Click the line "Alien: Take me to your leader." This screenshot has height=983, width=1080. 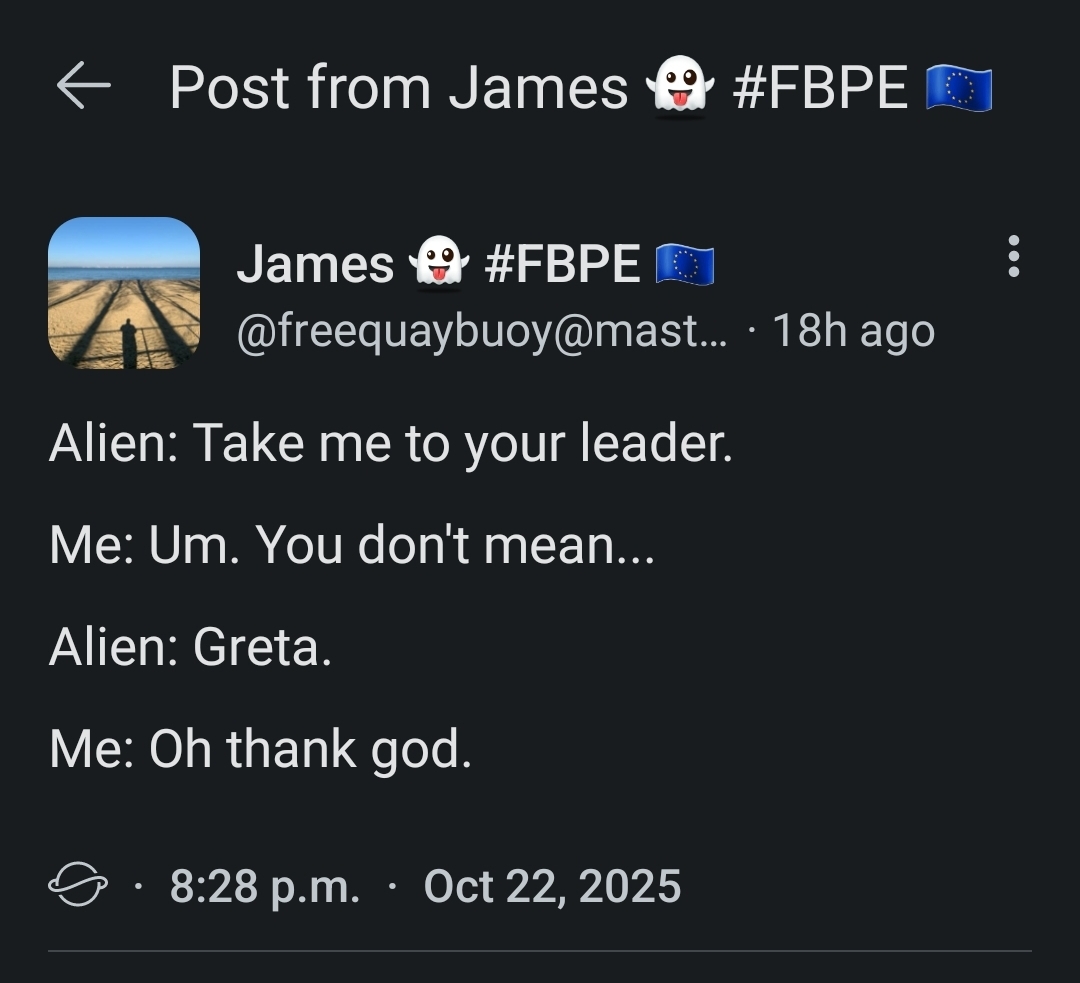coord(390,442)
